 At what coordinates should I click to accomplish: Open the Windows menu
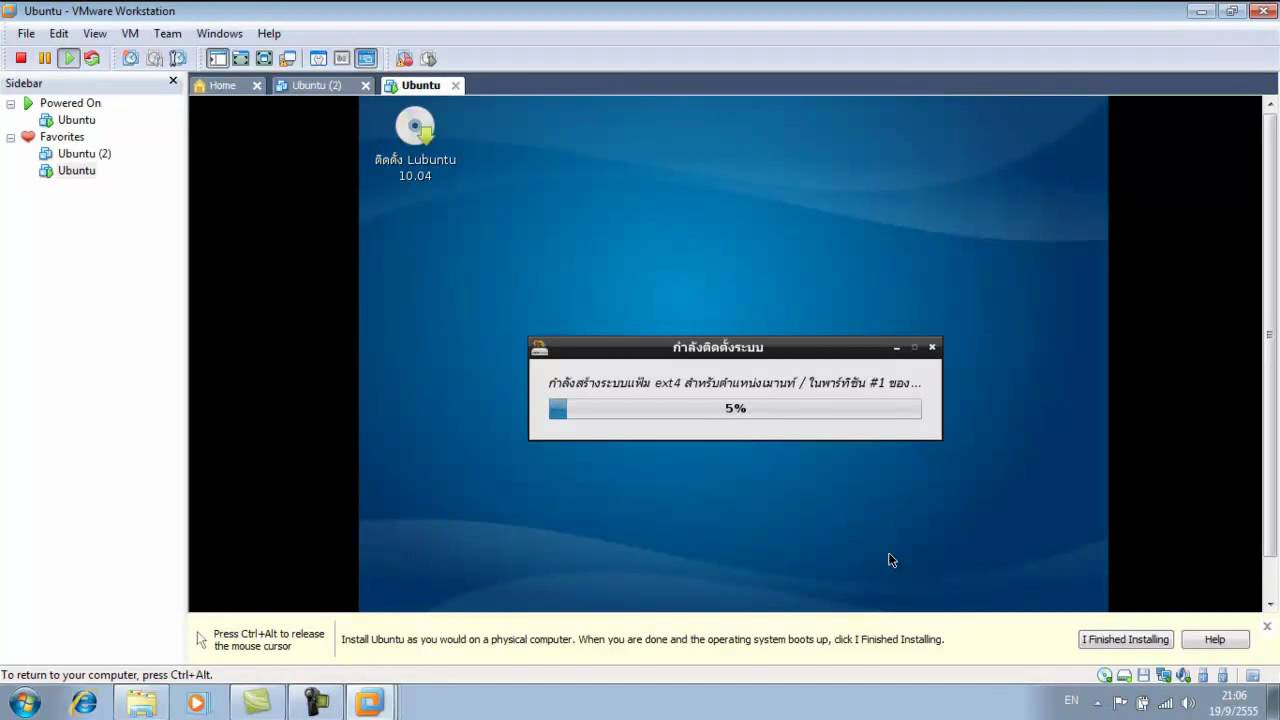(x=219, y=33)
